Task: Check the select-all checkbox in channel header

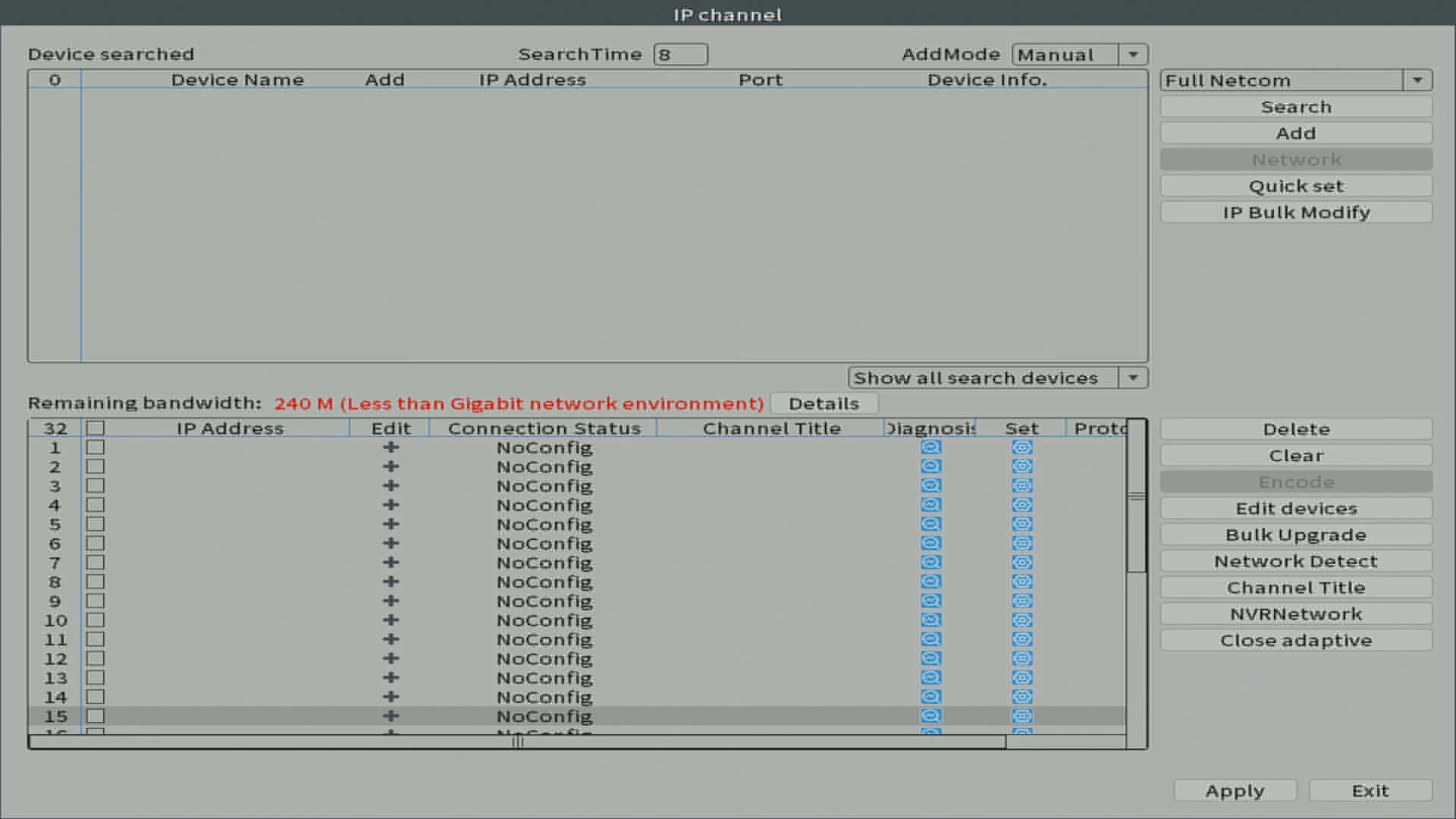Action: 95,428
